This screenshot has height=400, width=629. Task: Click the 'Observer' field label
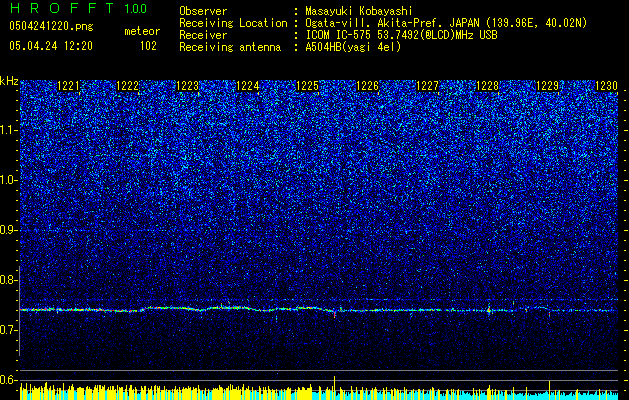(x=203, y=11)
